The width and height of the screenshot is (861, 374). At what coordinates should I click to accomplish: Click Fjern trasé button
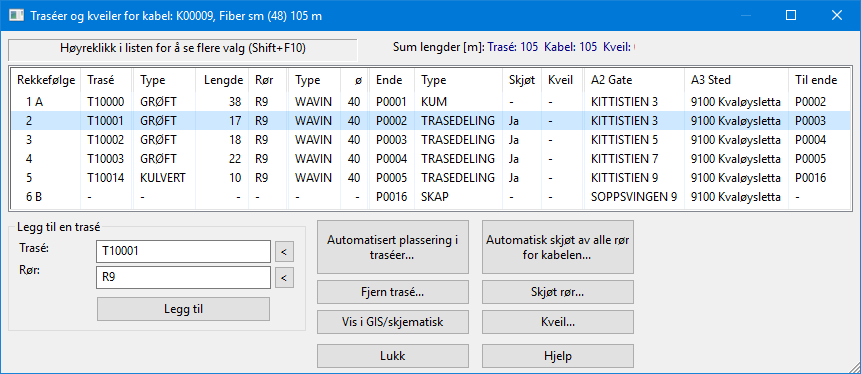(x=393, y=292)
